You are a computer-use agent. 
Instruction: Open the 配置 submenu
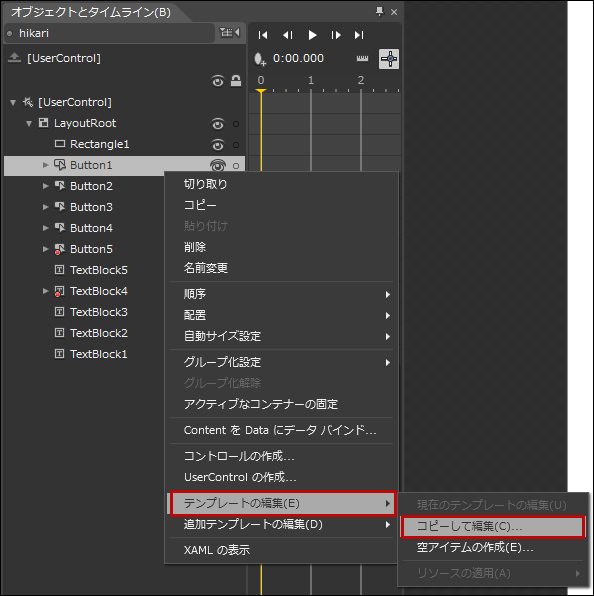coord(282,315)
